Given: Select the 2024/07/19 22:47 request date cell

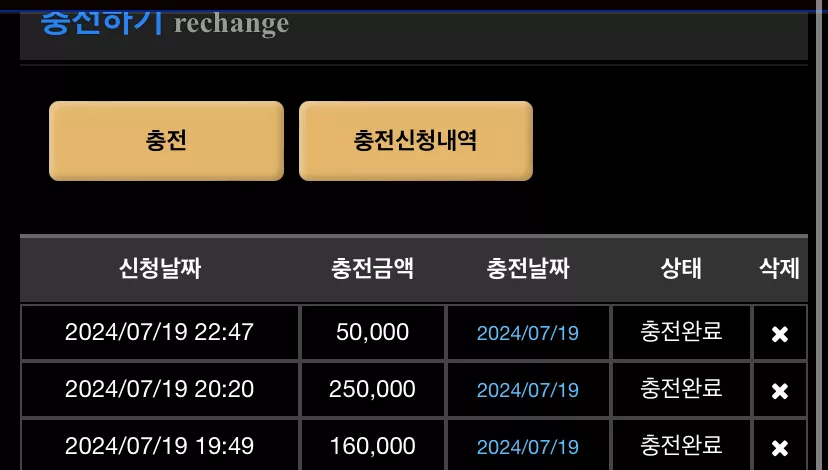Looking at the screenshot, I should click(x=160, y=333).
